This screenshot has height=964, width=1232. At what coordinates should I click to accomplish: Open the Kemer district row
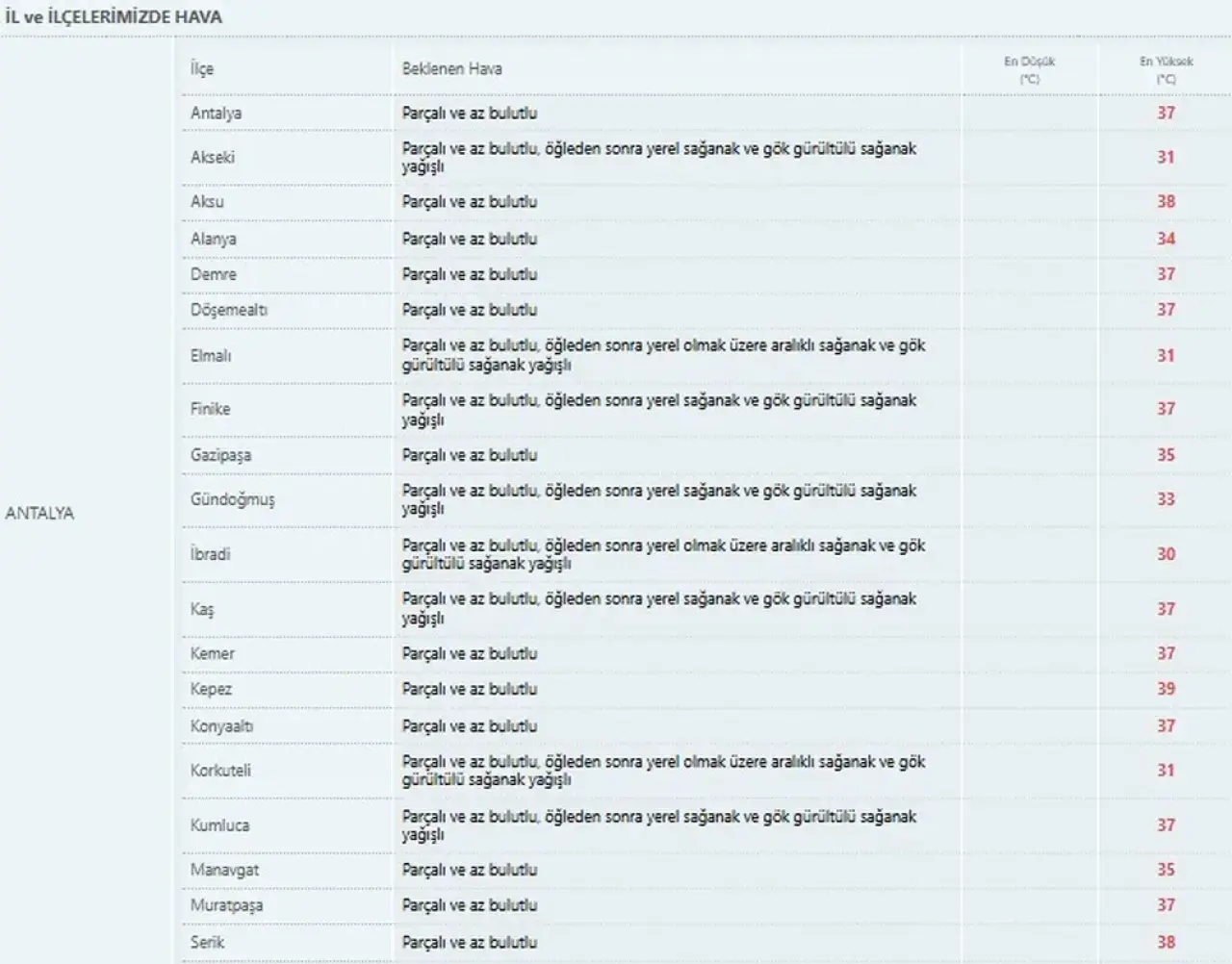coord(706,653)
